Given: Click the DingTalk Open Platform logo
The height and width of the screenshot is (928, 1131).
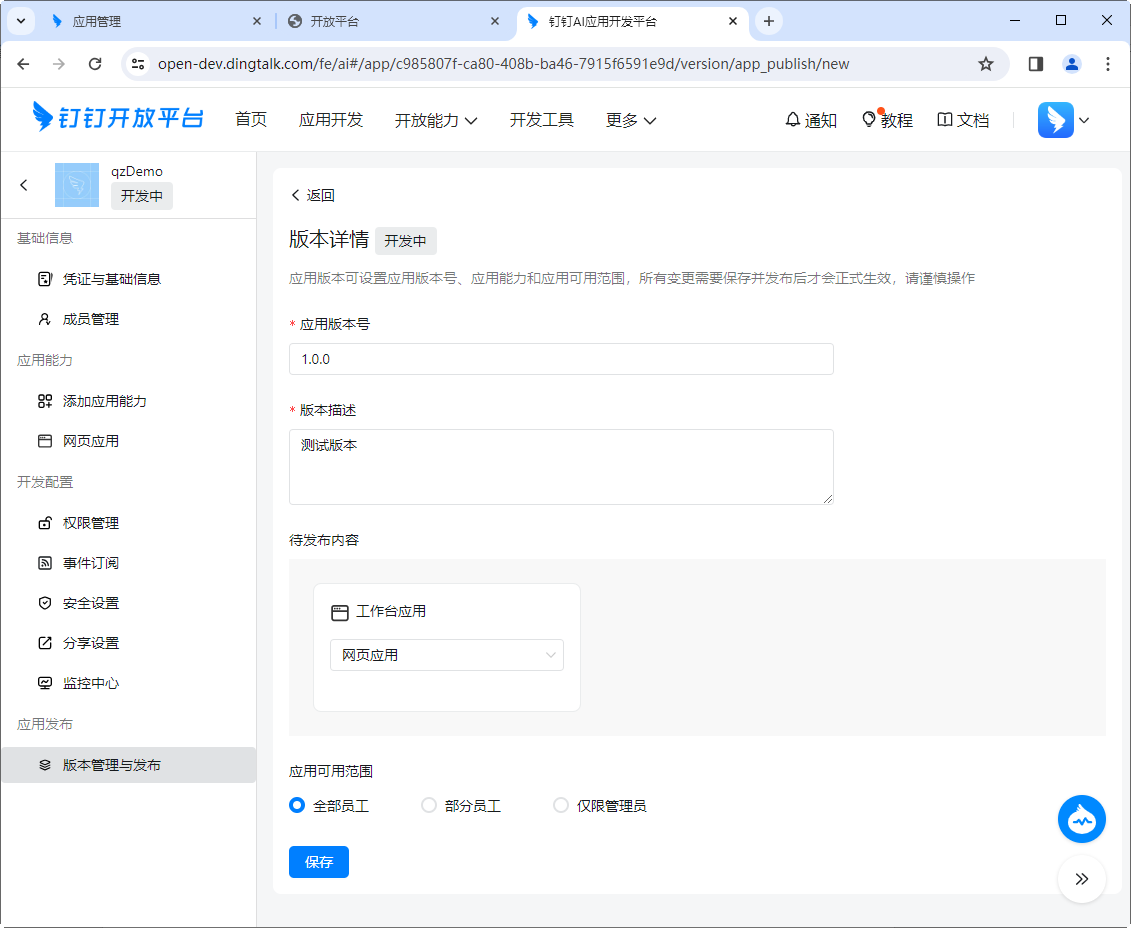Looking at the screenshot, I should pyautogui.click(x=117, y=118).
